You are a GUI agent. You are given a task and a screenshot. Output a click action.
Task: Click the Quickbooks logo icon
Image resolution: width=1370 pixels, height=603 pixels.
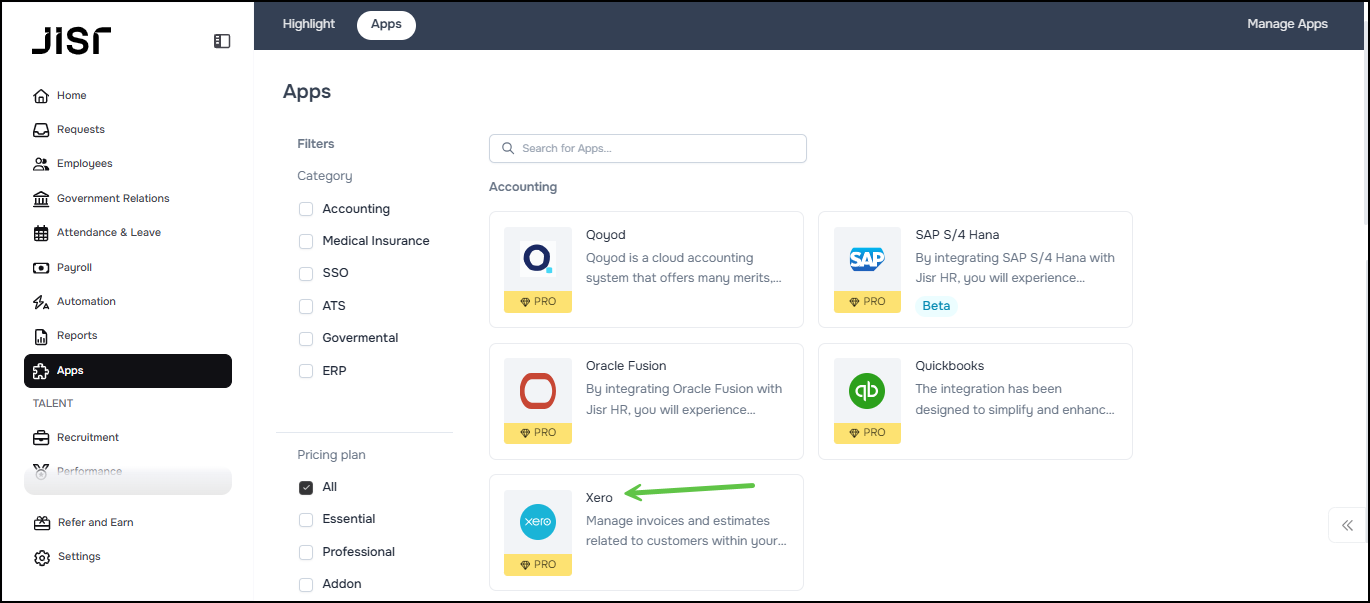click(x=867, y=391)
